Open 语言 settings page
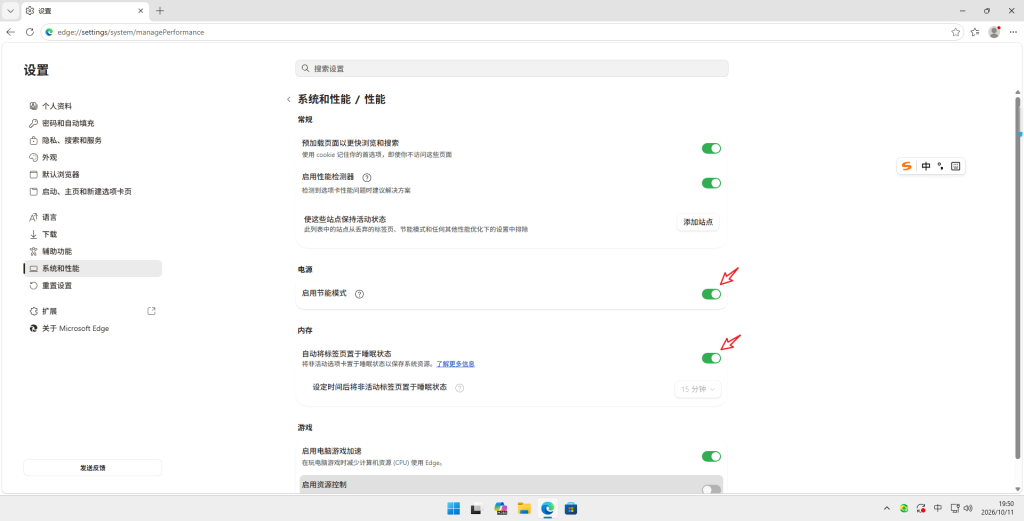This screenshot has width=1024, height=521. [x=92, y=217]
